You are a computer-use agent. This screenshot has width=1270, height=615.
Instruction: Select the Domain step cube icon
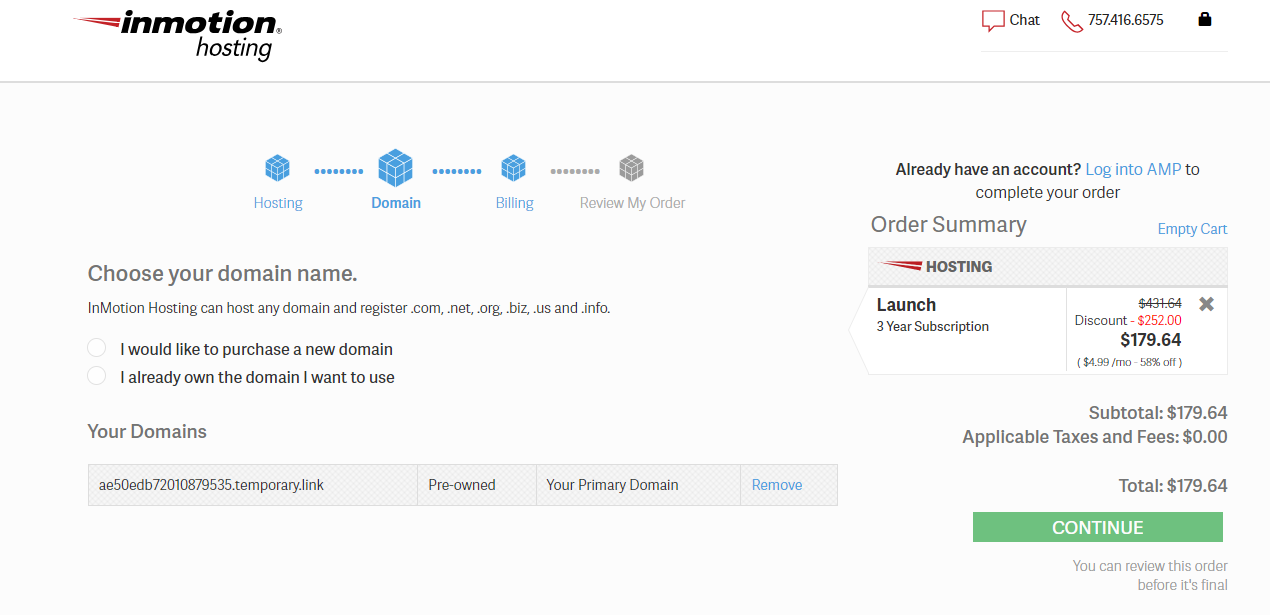coord(395,167)
